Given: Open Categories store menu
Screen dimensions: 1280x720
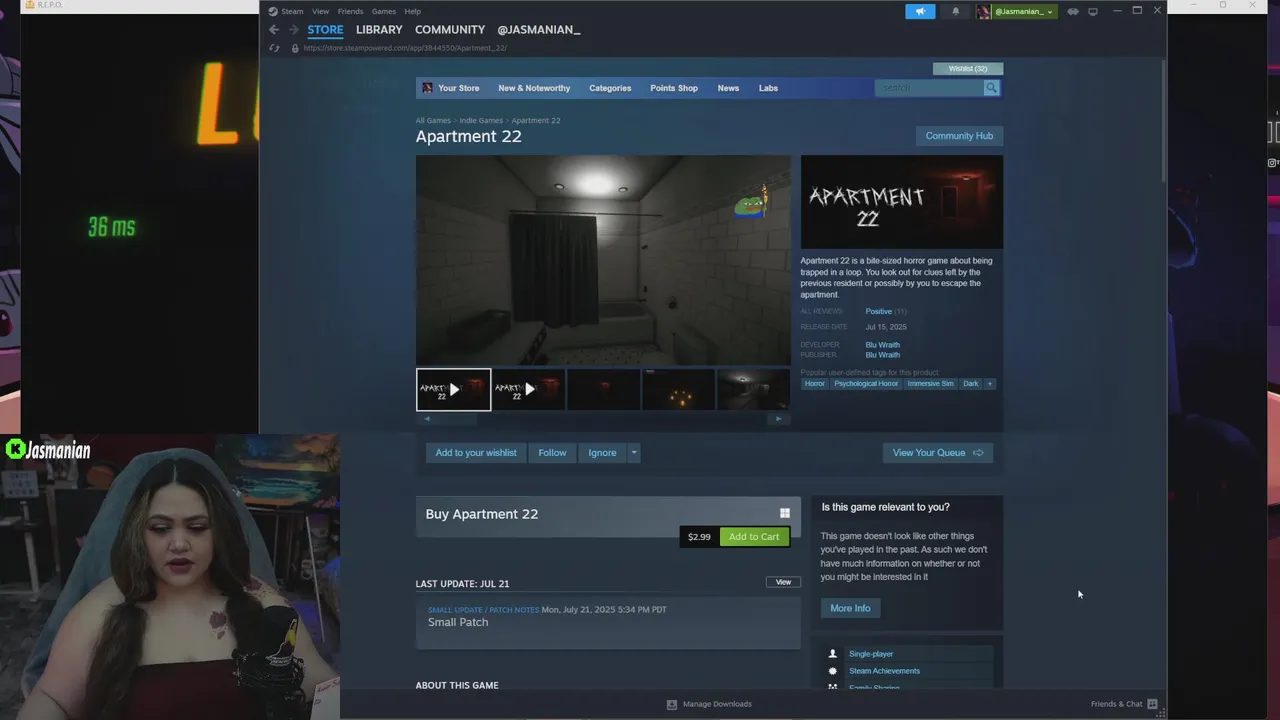Looking at the screenshot, I should (x=610, y=88).
